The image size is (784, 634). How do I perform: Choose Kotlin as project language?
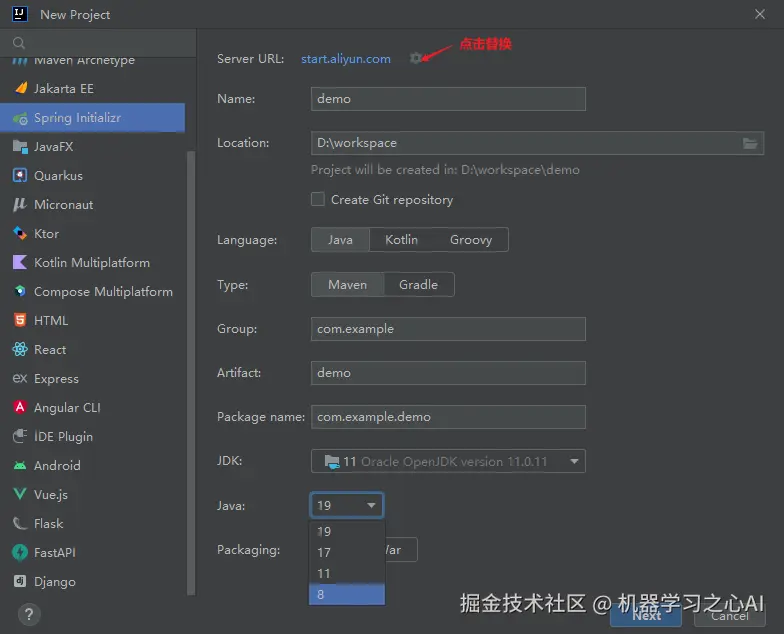click(401, 240)
